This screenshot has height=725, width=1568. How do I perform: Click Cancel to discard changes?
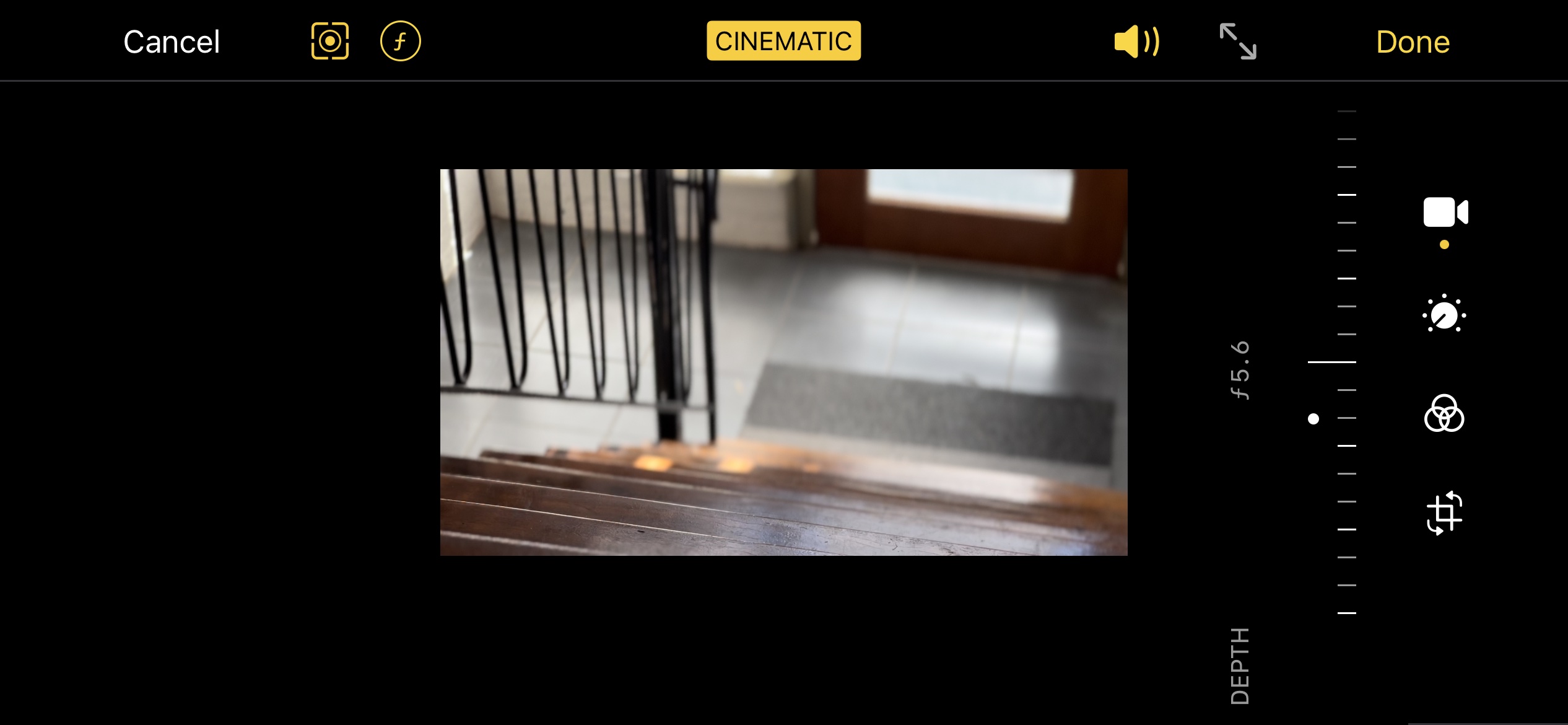170,41
